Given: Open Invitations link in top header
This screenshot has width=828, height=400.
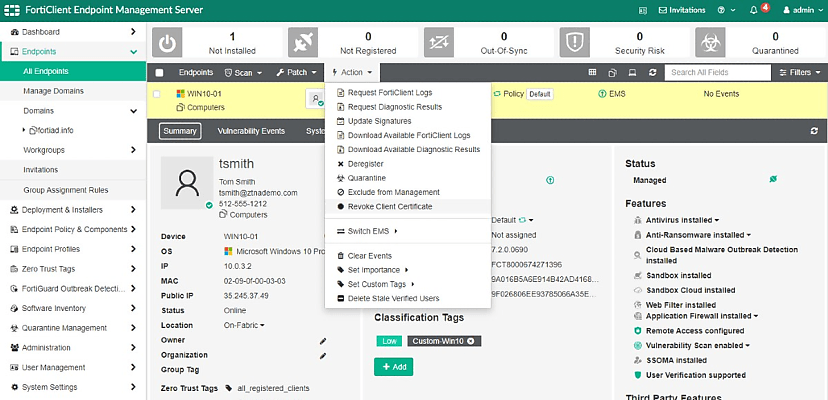Looking at the screenshot, I should point(682,10).
